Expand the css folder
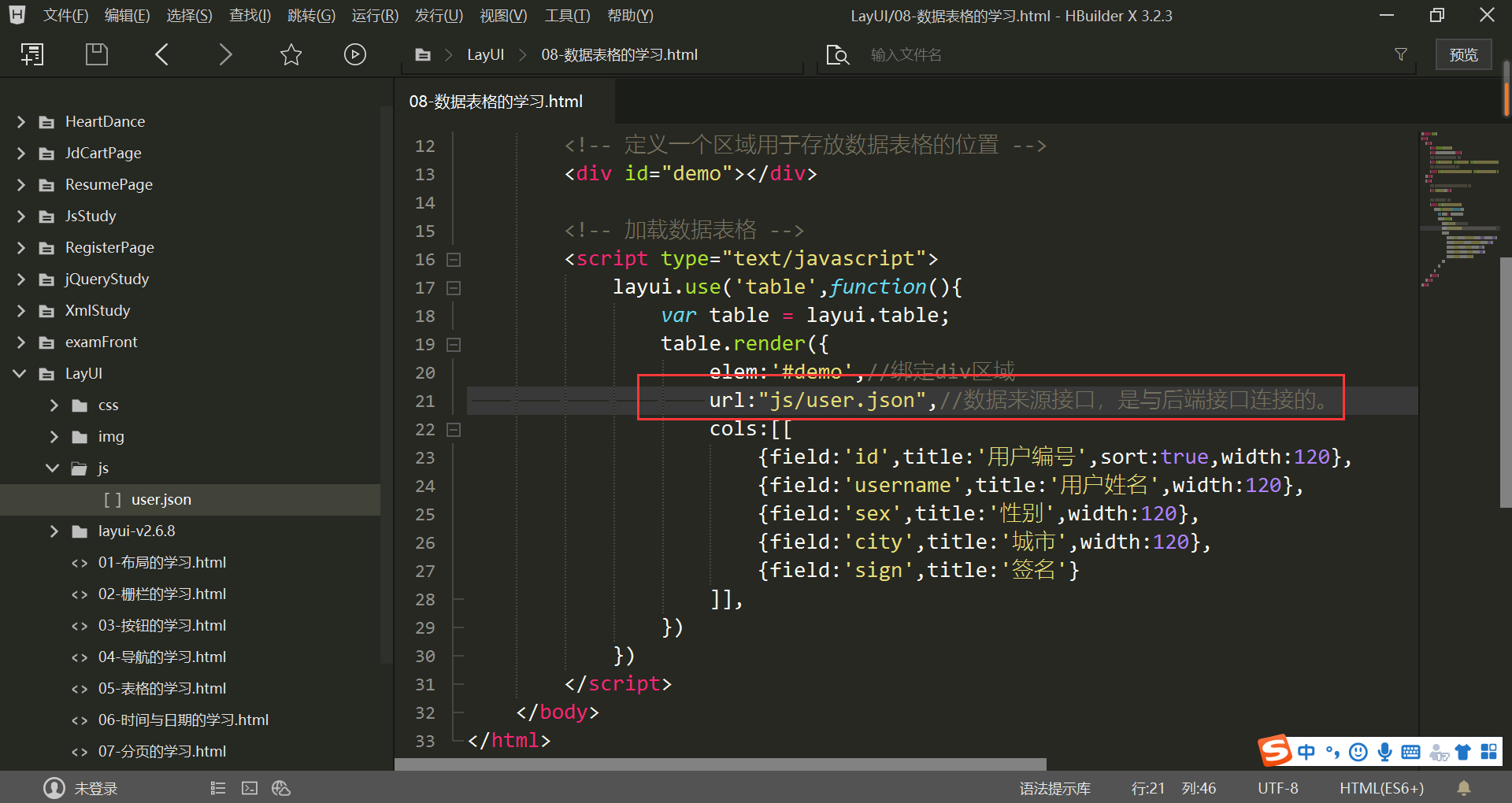This screenshot has height=803, width=1512. (x=54, y=405)
